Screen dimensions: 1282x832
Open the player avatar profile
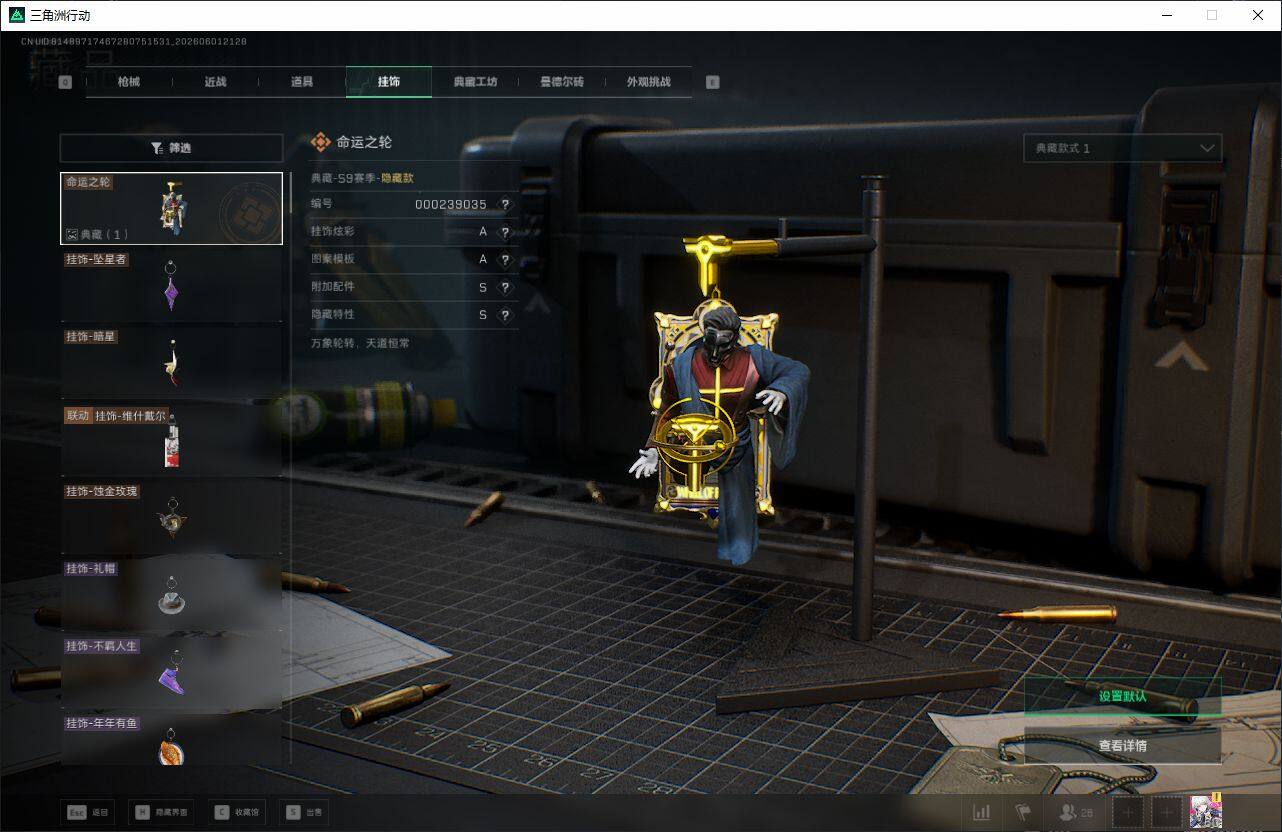pyautogui.click(x=1206, y=812)
